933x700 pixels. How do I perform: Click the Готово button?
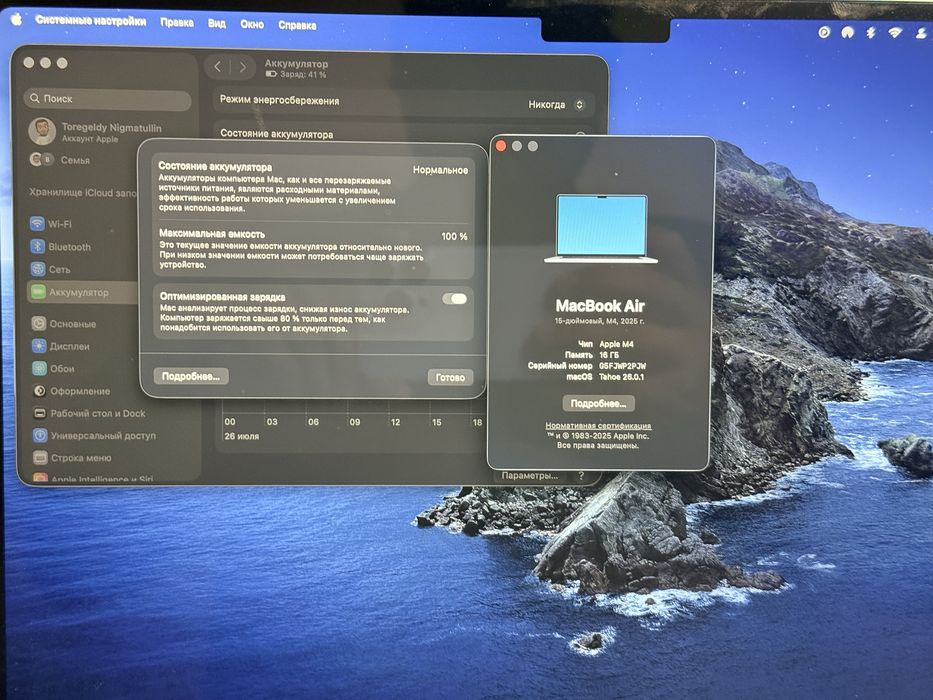[450, 377]
